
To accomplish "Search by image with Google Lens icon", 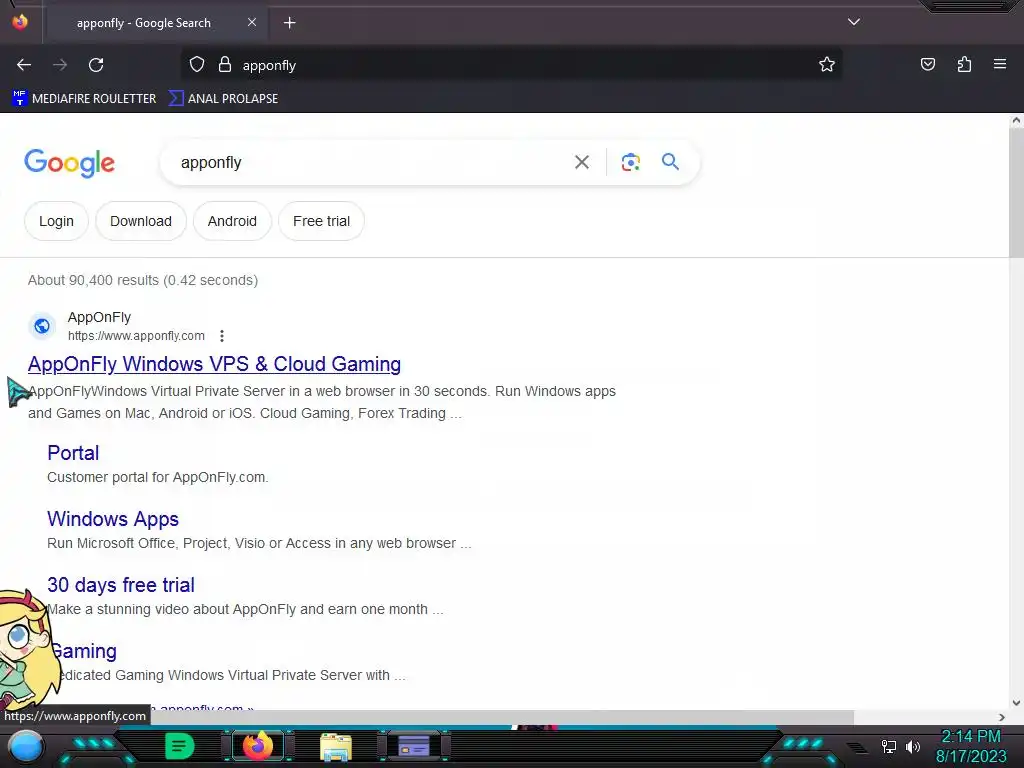I will (x=630, y=162).
